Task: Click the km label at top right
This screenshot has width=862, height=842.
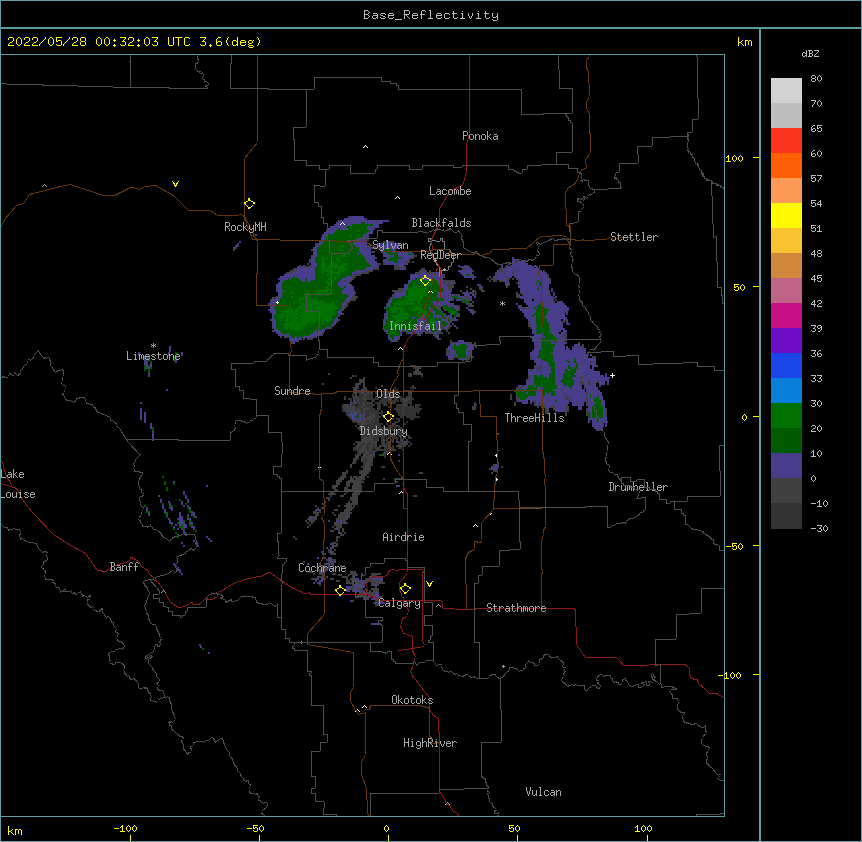Action: pyautogui.click(x=744, y=42)
